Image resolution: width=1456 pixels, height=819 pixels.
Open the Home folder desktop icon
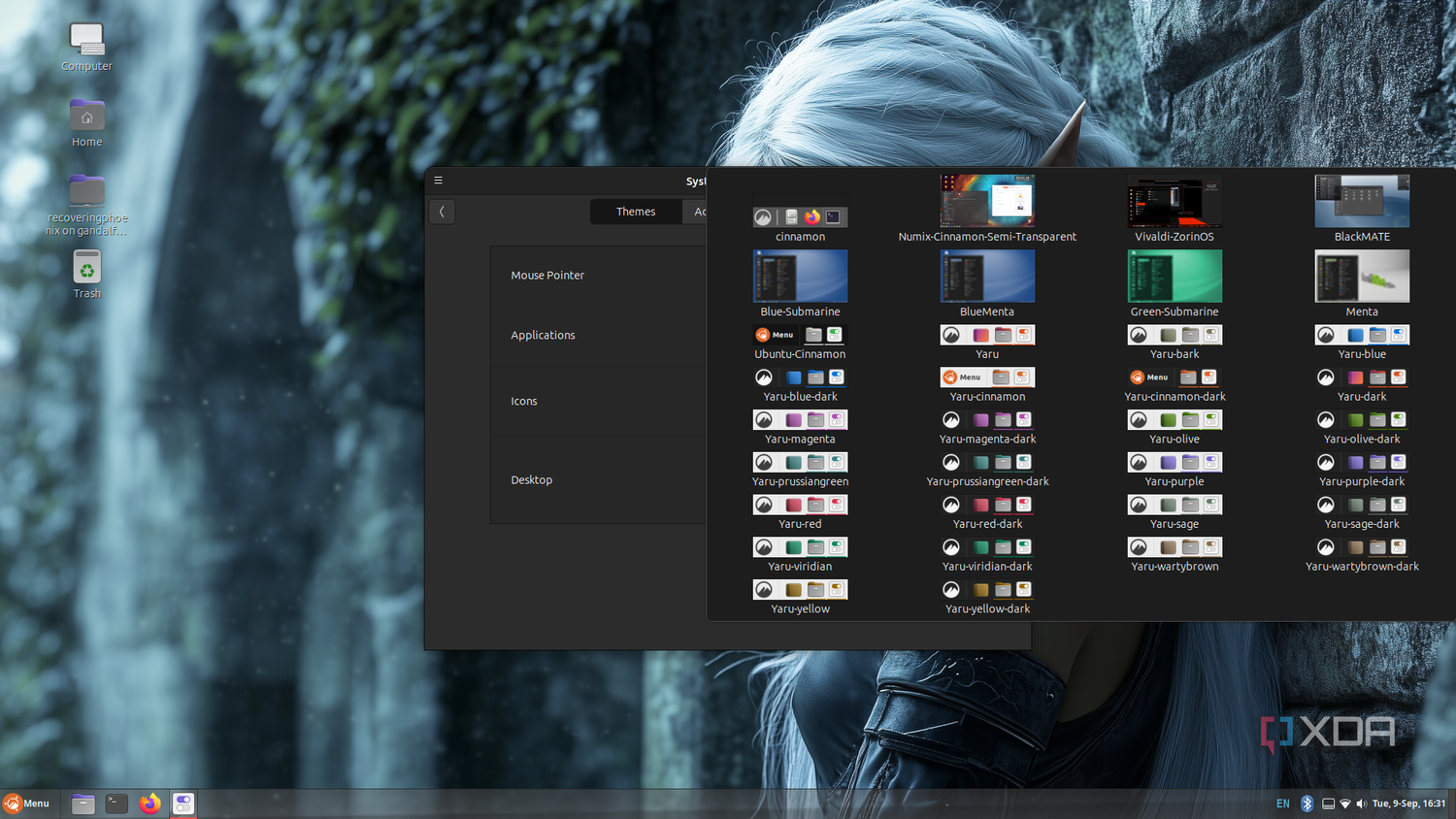pos(86,122)
